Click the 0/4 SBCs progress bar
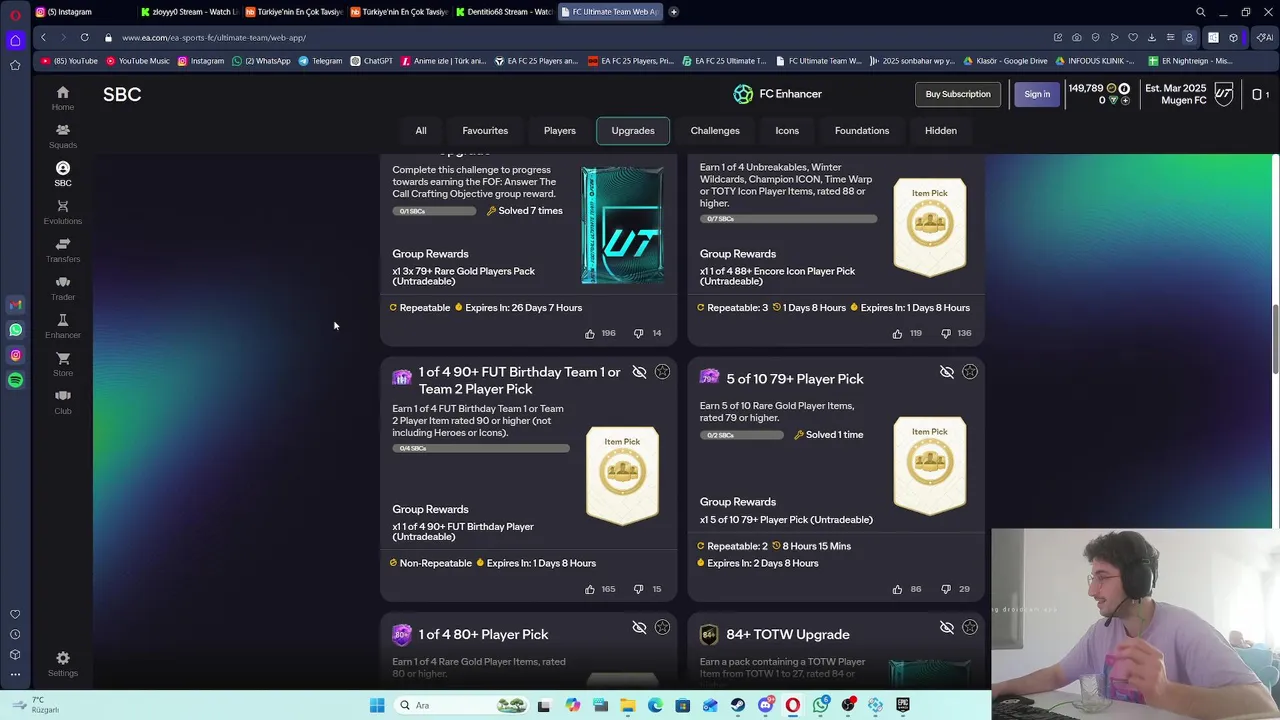The height and width of the screenshot is (720, 1280). point(481,448)
